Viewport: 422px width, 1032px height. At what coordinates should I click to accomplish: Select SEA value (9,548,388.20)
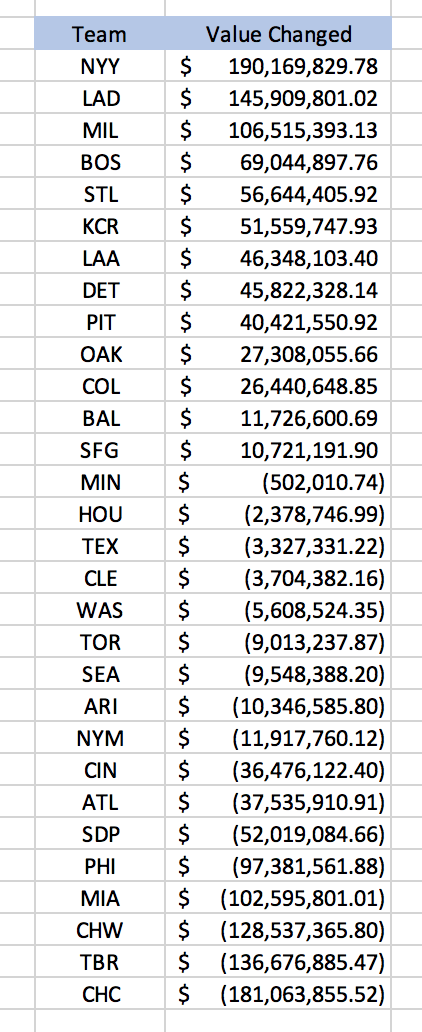click(x=278, y=675)
